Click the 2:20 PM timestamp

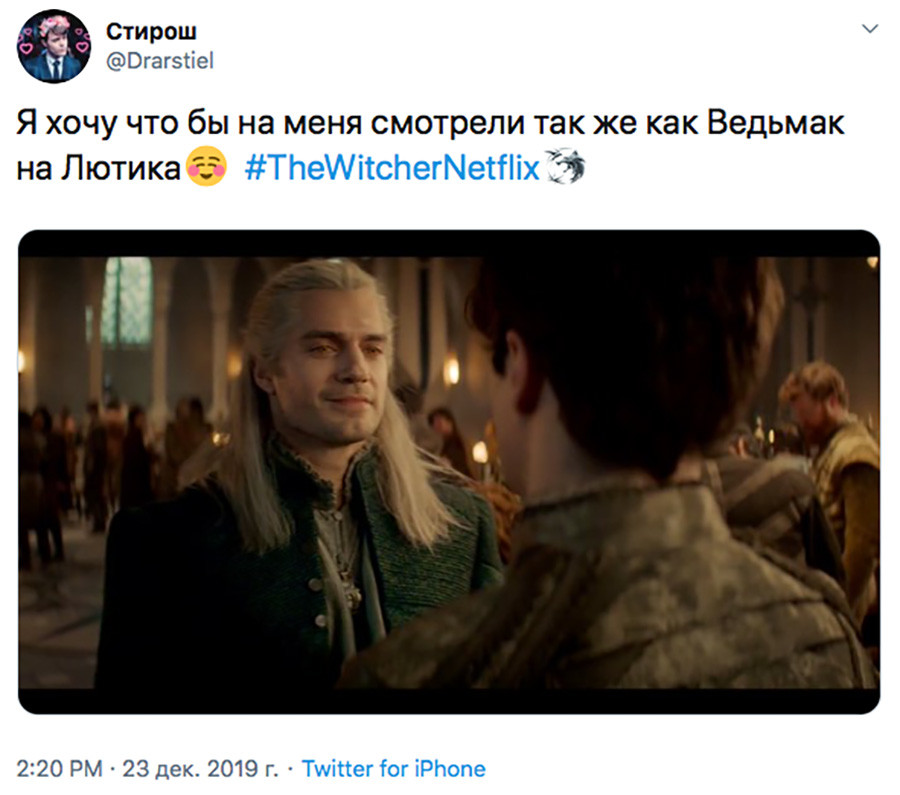coord(59,768)
